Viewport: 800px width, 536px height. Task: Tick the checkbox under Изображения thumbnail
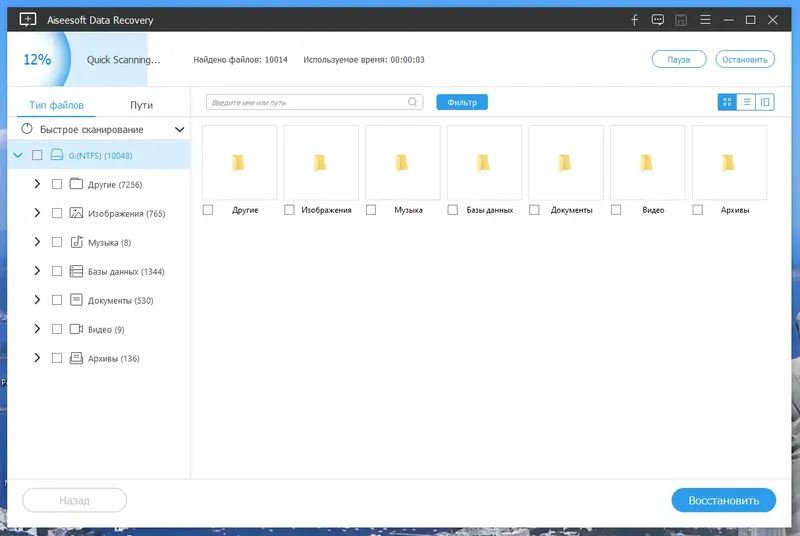pyautogui.click(x=289, y=210)
